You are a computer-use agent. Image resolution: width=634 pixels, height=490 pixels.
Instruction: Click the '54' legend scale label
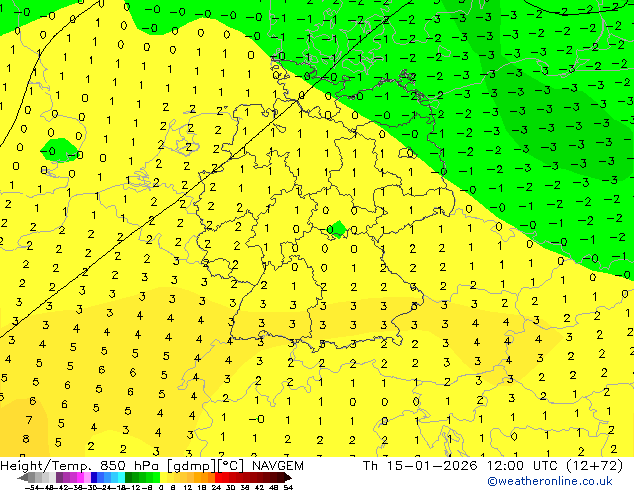point(287,487)
